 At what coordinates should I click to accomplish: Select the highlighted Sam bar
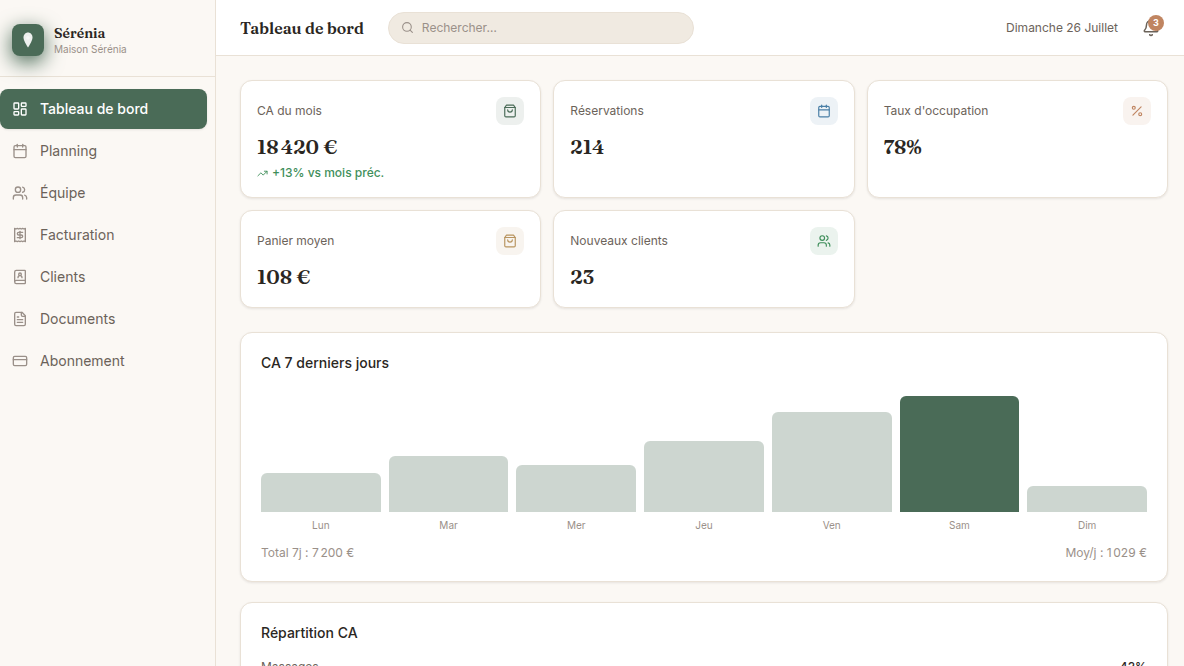click(959, 454)
